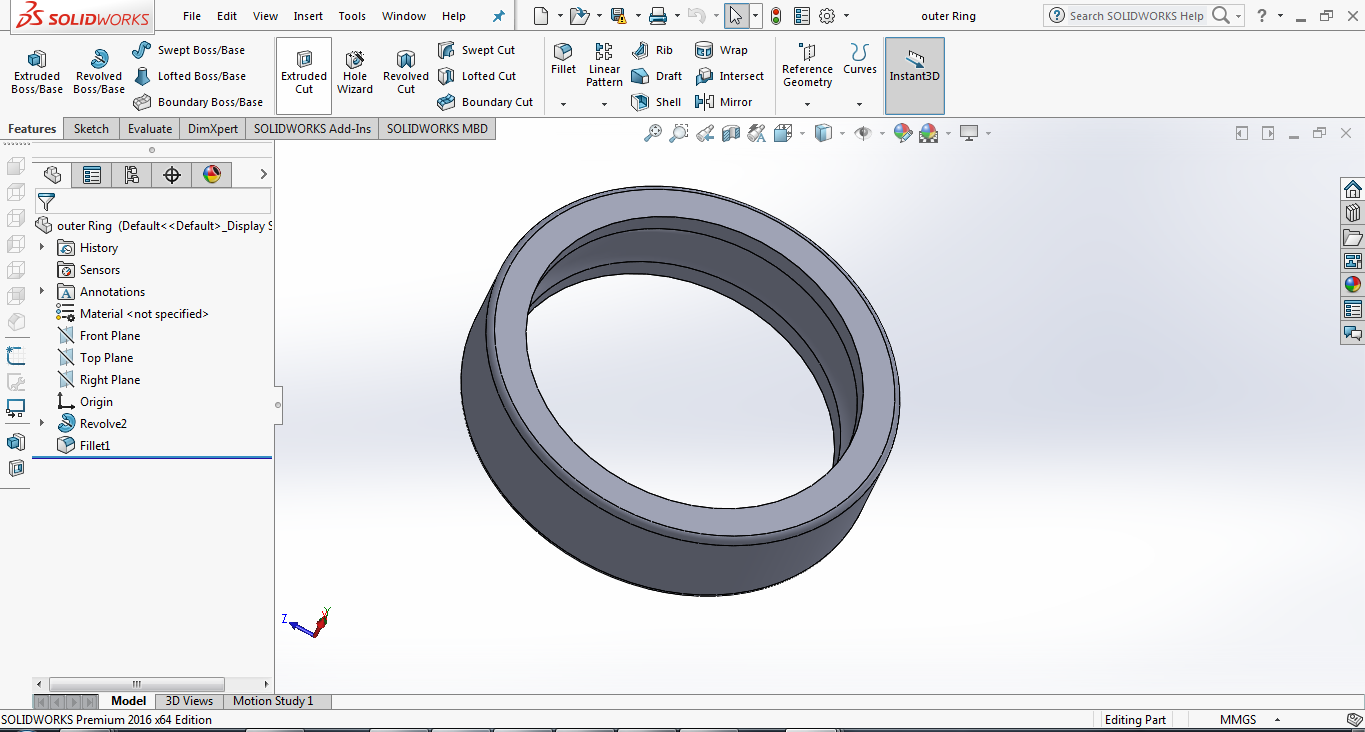Screen dimensions: 1365x732
Task: Select the Mirror feature tool
Action: 724,102
